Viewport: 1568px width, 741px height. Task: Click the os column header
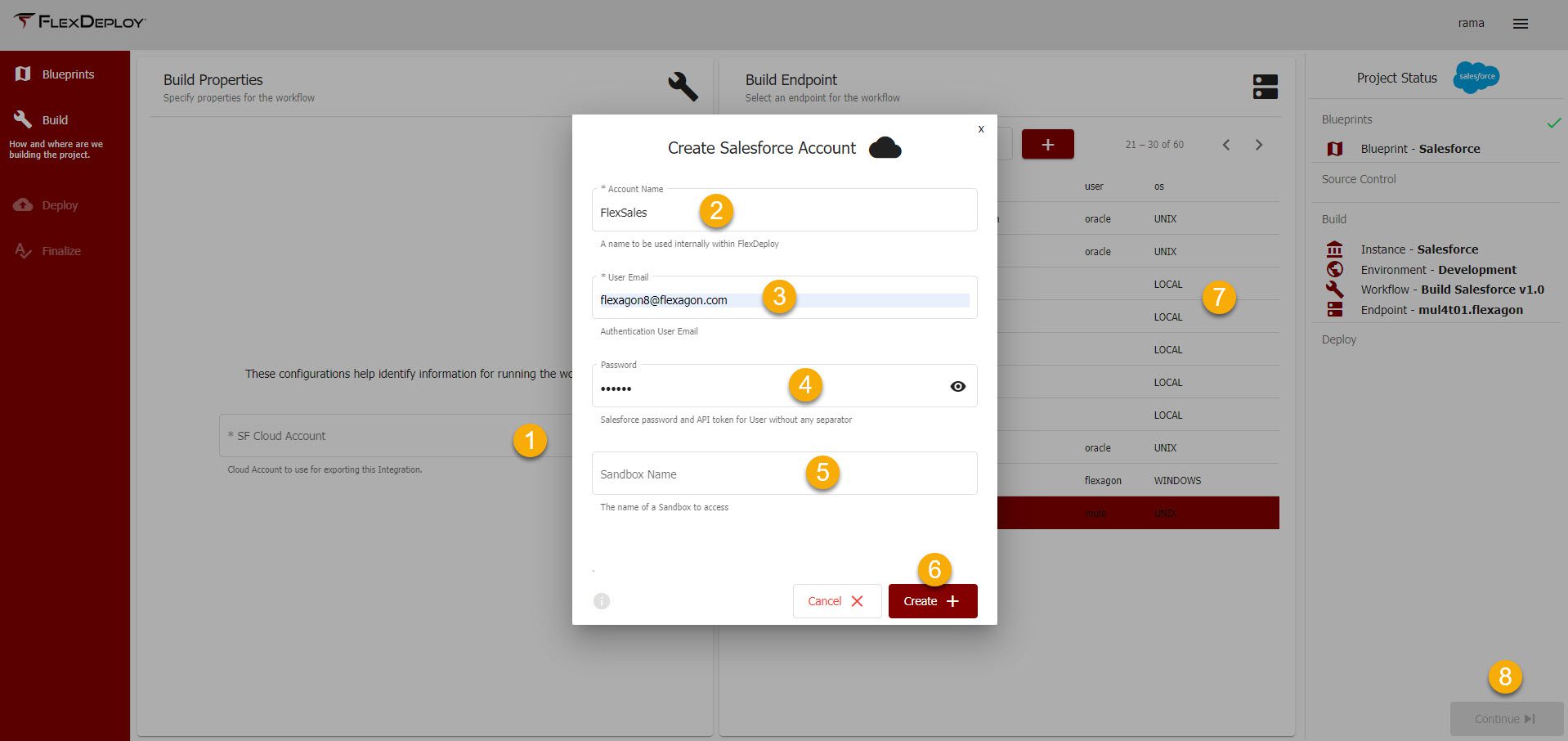point(1159,186)
